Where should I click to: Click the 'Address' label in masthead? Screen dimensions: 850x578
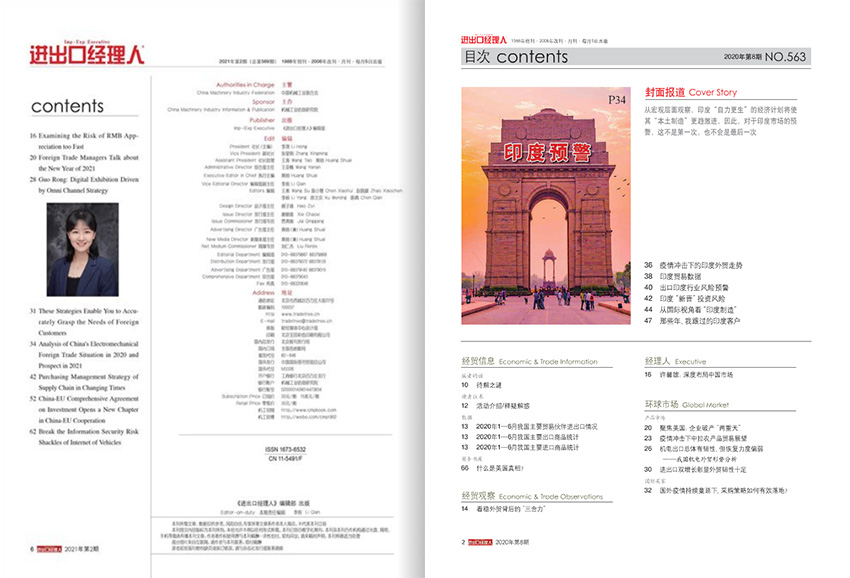pos(263,293)
